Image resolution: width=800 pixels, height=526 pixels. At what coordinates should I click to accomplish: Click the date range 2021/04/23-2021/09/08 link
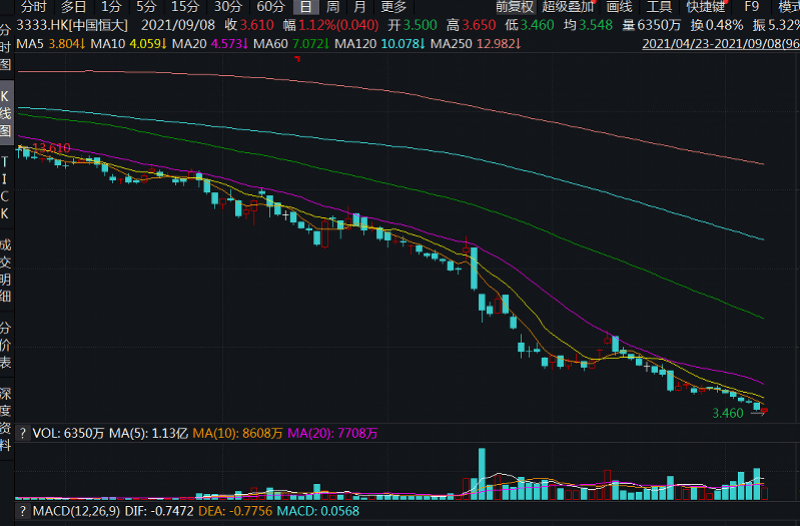point(720,43)
